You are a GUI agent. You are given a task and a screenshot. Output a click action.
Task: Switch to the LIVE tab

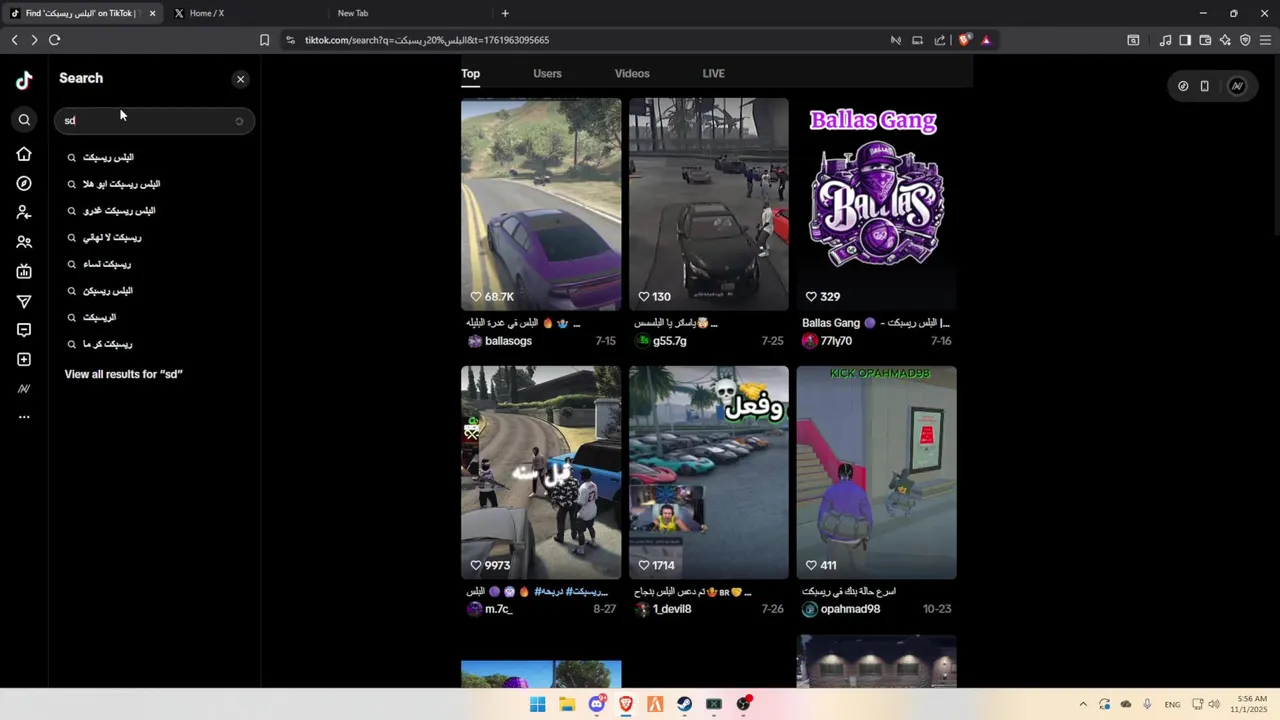(x=713, y=74)
